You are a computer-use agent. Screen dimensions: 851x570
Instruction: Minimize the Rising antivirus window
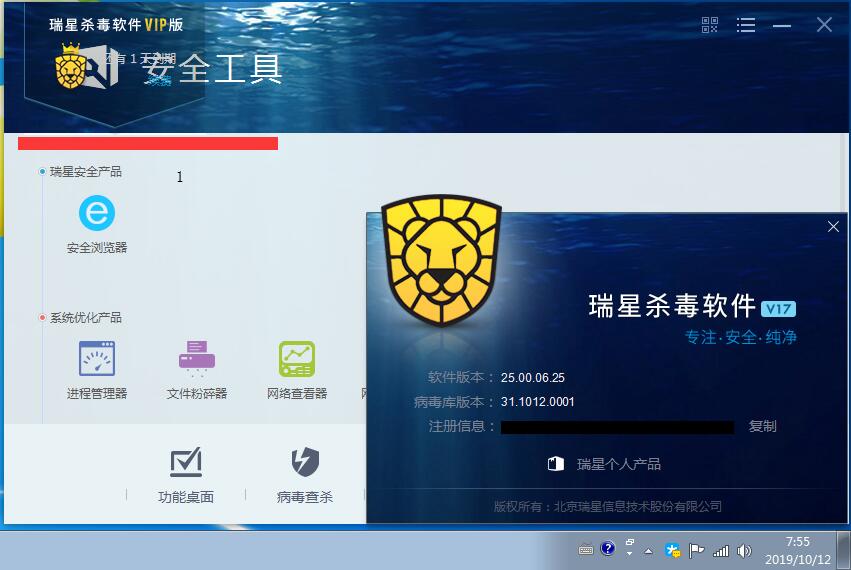pos(782,26)
